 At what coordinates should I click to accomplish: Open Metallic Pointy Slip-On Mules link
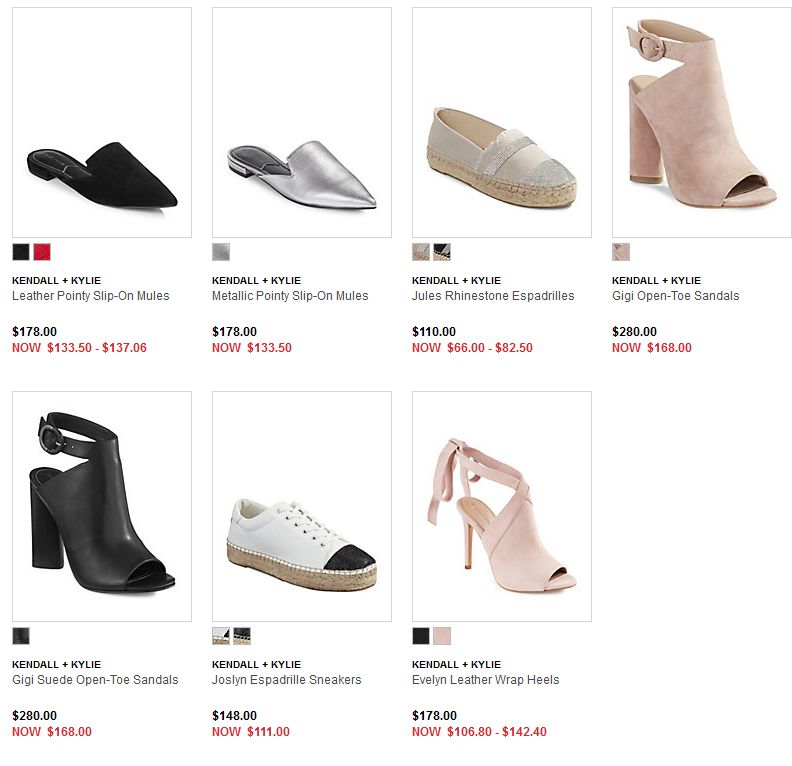pyautogui.click(x=290, y=296)
